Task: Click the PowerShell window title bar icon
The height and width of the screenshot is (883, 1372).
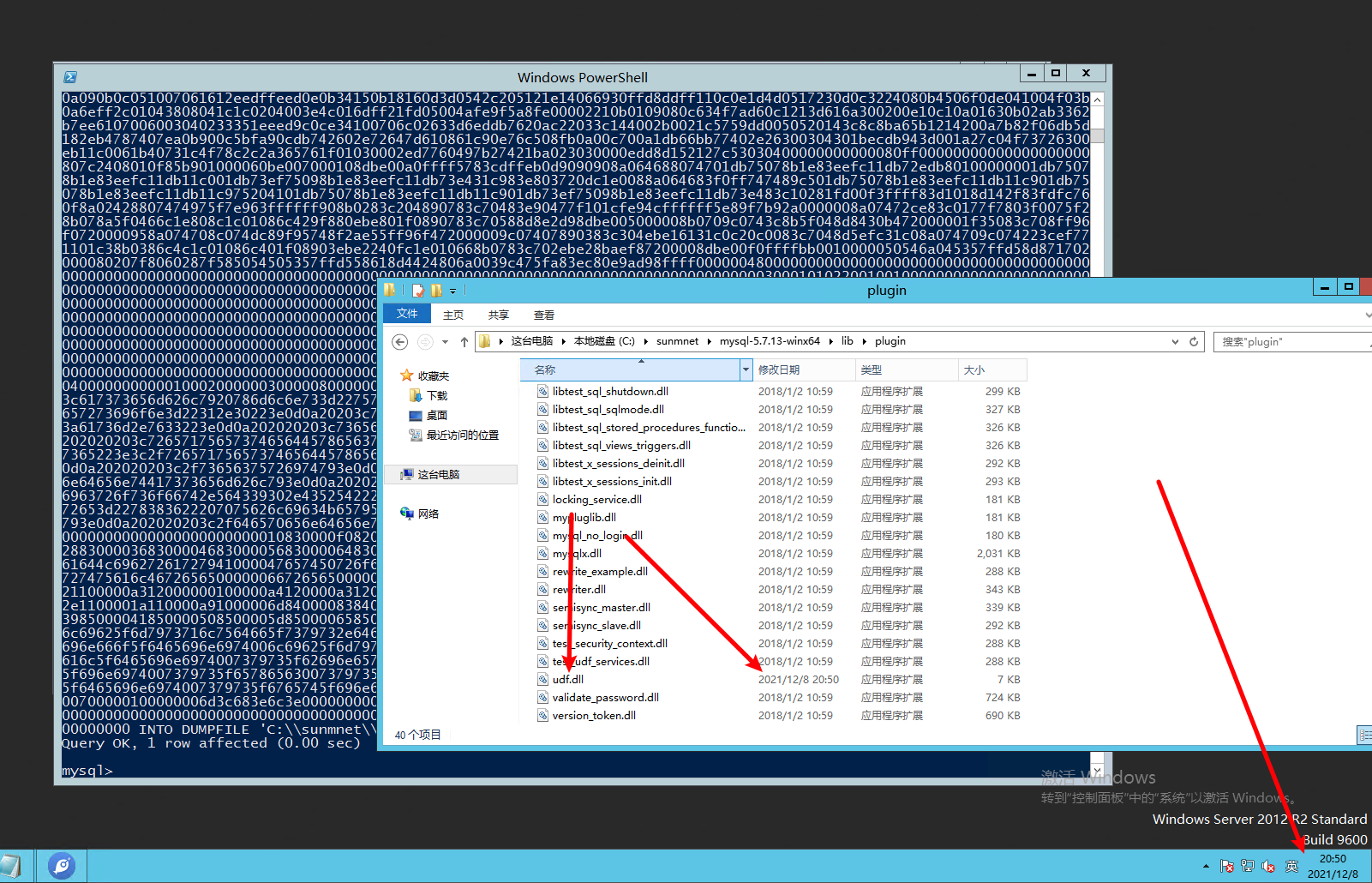Action: click(70, 77)
